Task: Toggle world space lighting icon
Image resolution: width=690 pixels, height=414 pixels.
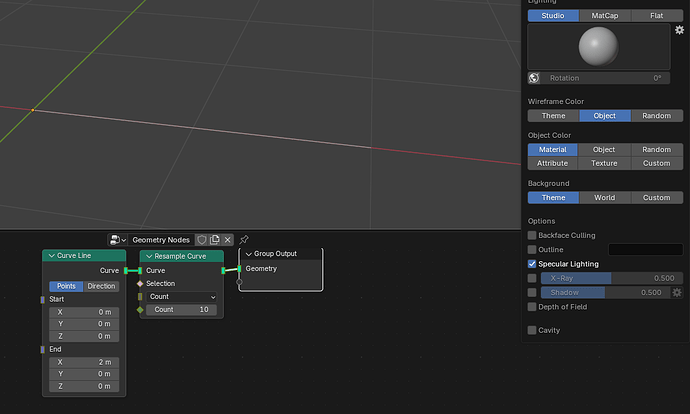Action: point(534,78)
